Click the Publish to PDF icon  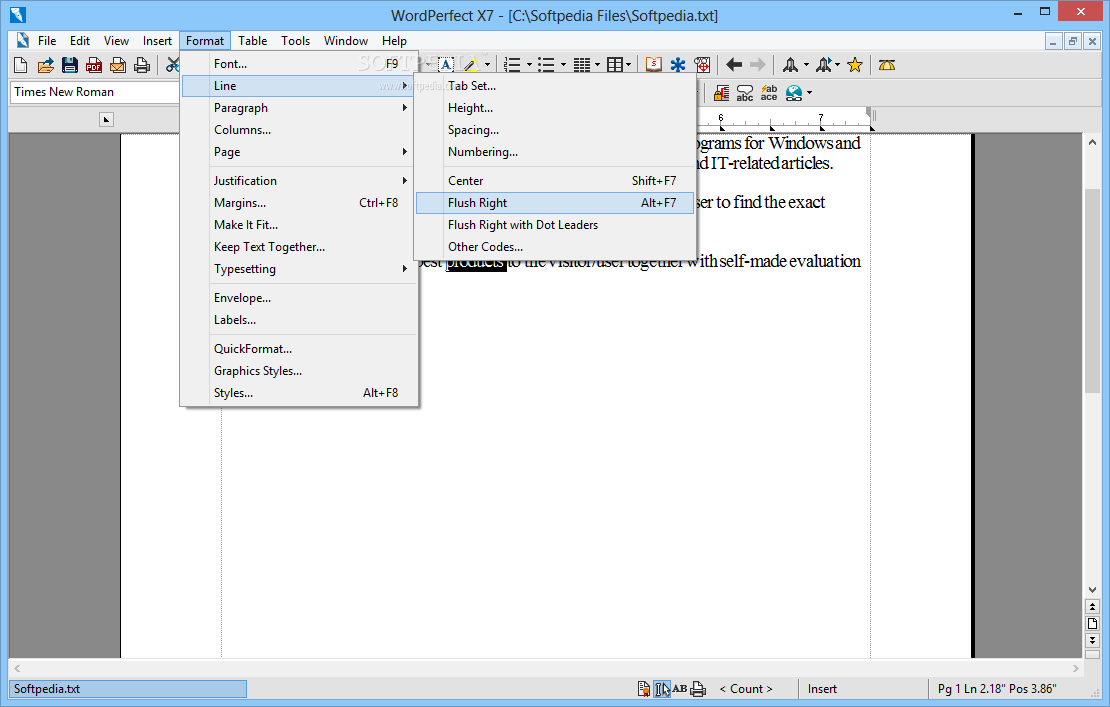93,65
